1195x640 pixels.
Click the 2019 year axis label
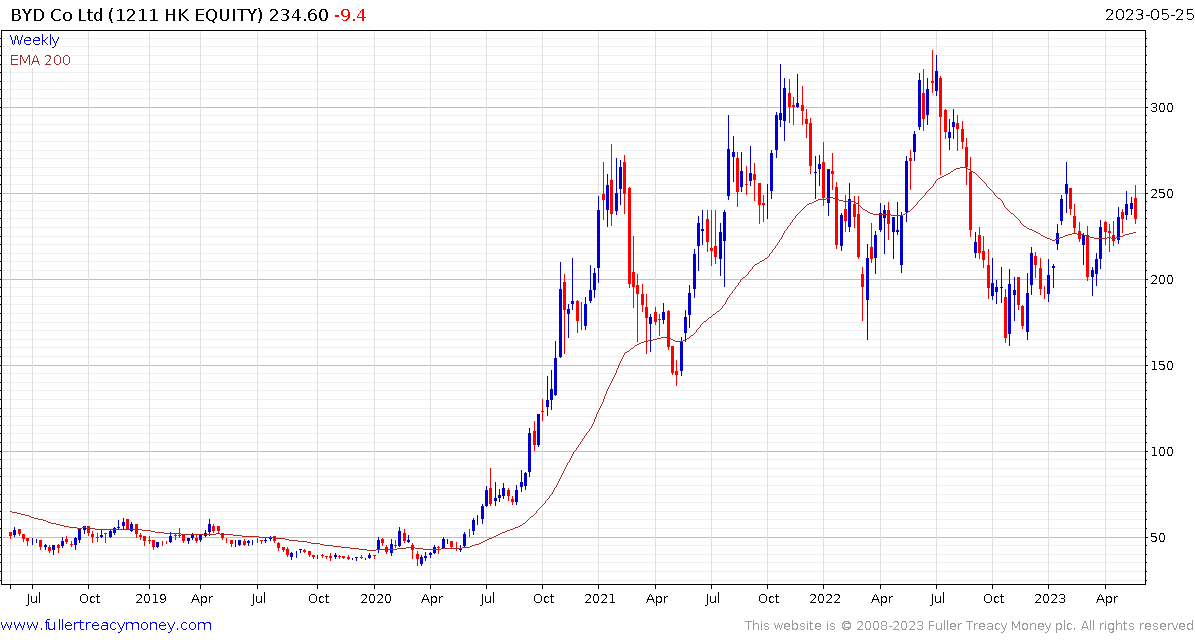[x=152, y=599]
